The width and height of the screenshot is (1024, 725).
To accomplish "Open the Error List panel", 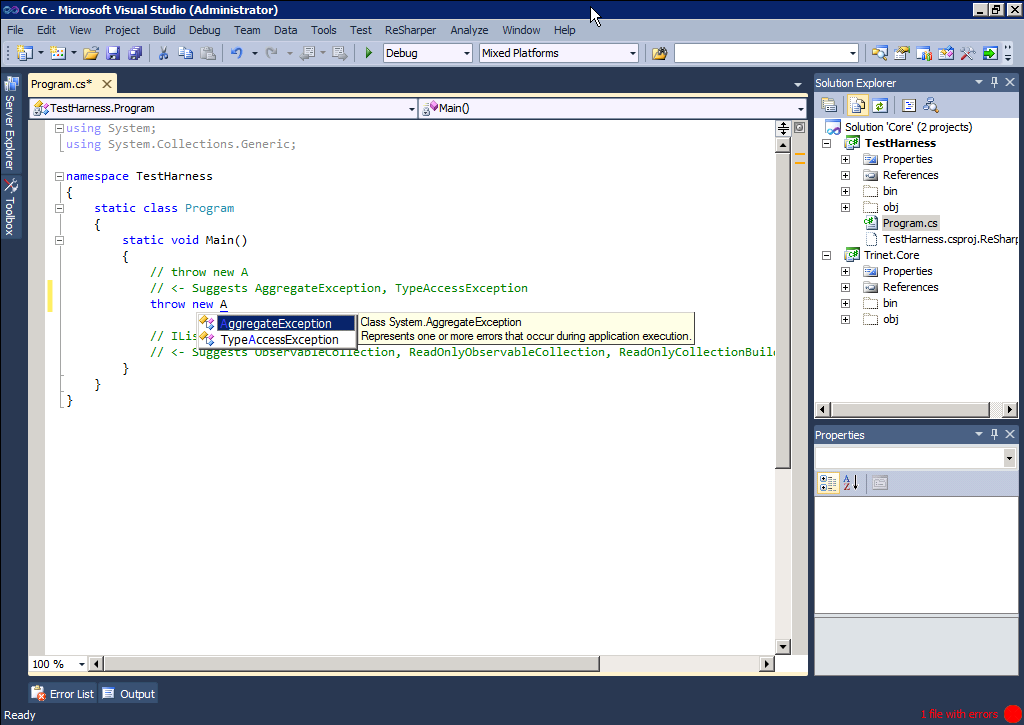I will (63, 694).
